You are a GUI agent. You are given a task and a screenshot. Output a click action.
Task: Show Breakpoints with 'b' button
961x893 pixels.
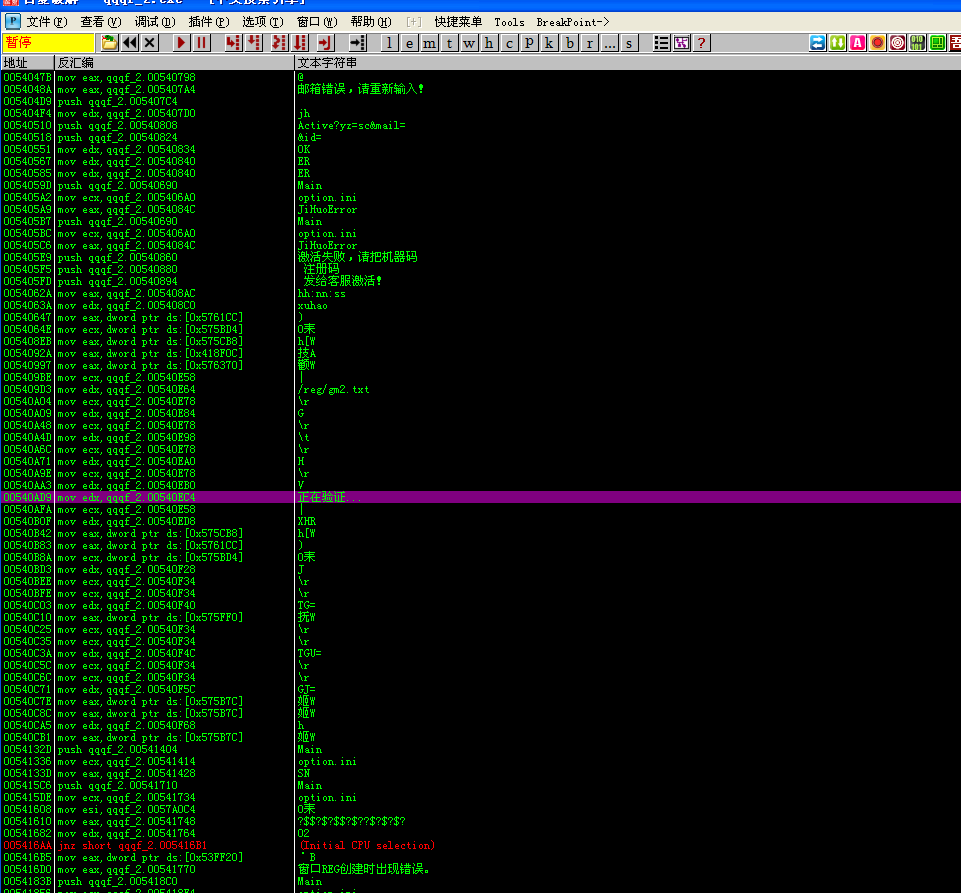570,43
